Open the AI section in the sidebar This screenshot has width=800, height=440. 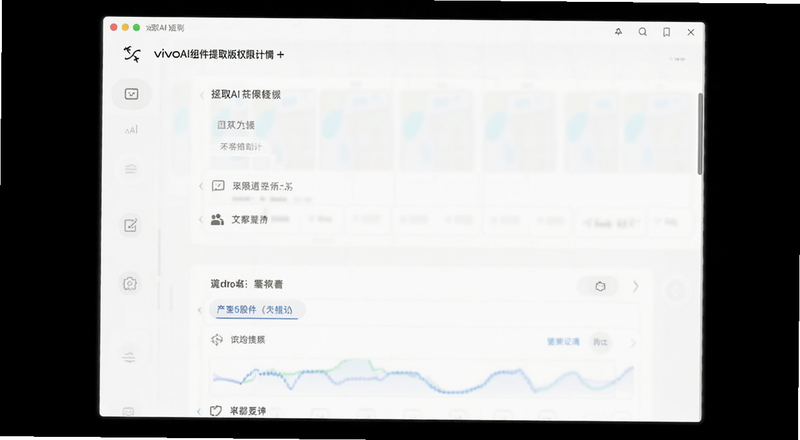[131, 130]
